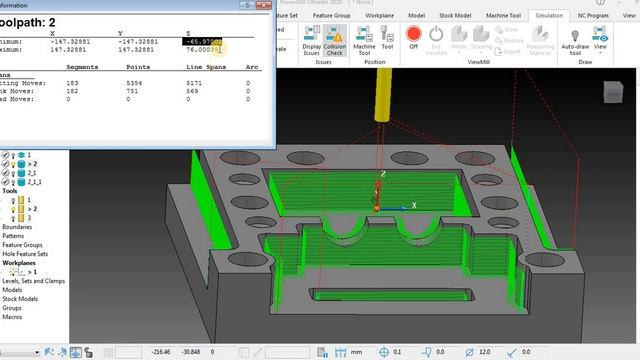Click the highlighted display icon in status bar

point(76,352)
